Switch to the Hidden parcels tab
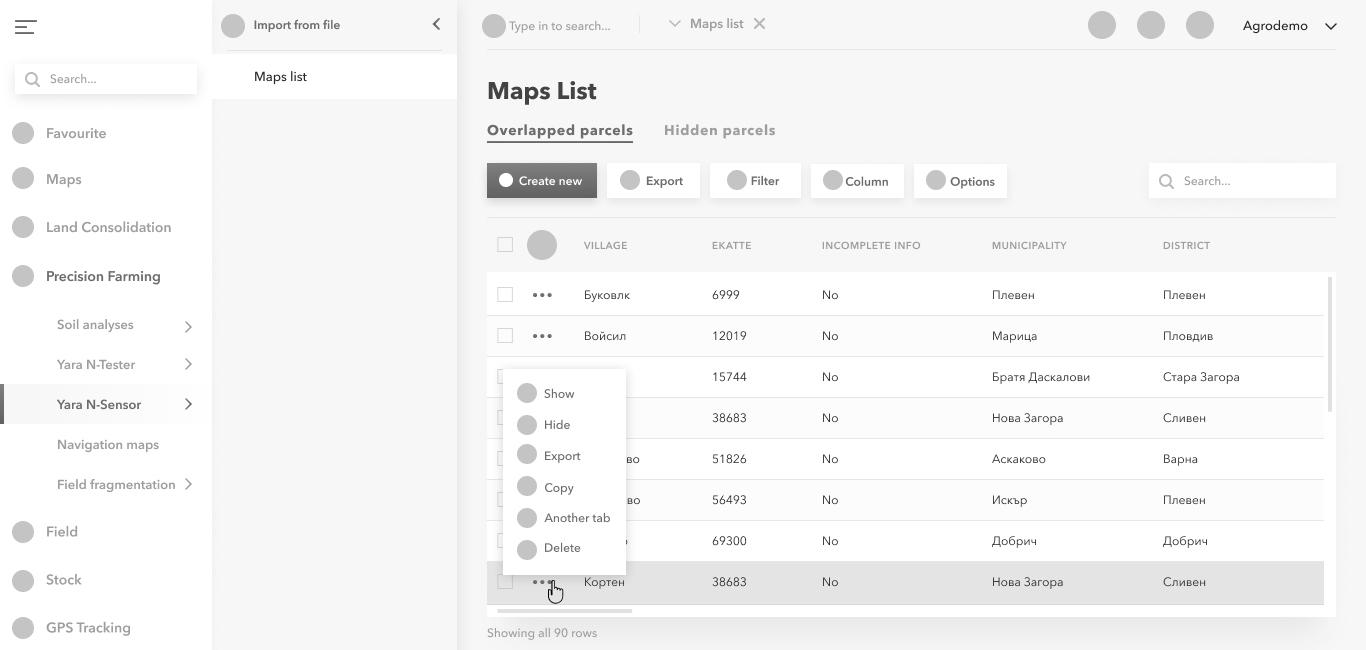 coord(720,131)
